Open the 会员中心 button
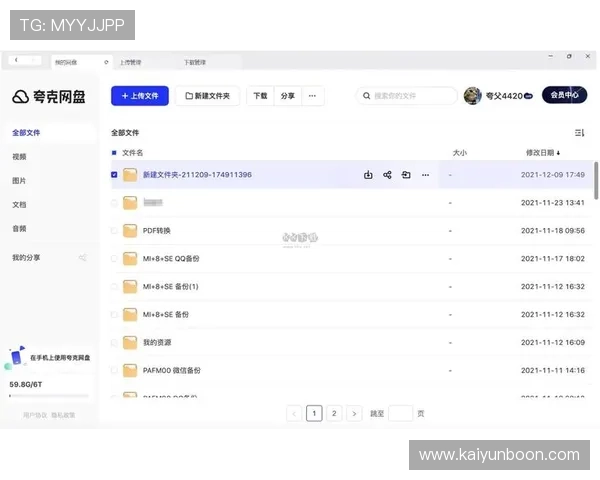 [x=564, y=95]
